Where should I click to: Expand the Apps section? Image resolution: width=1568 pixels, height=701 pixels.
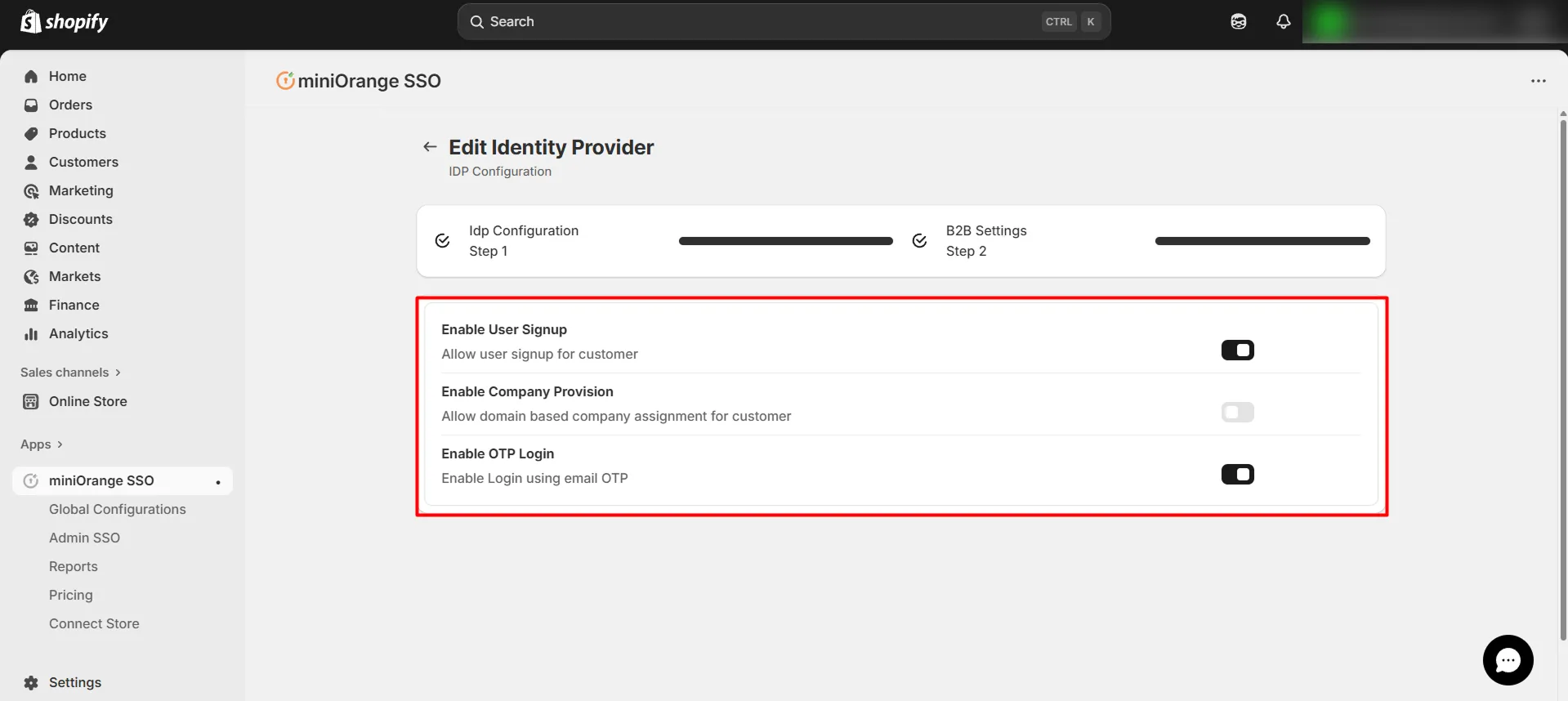pos(42,444)
